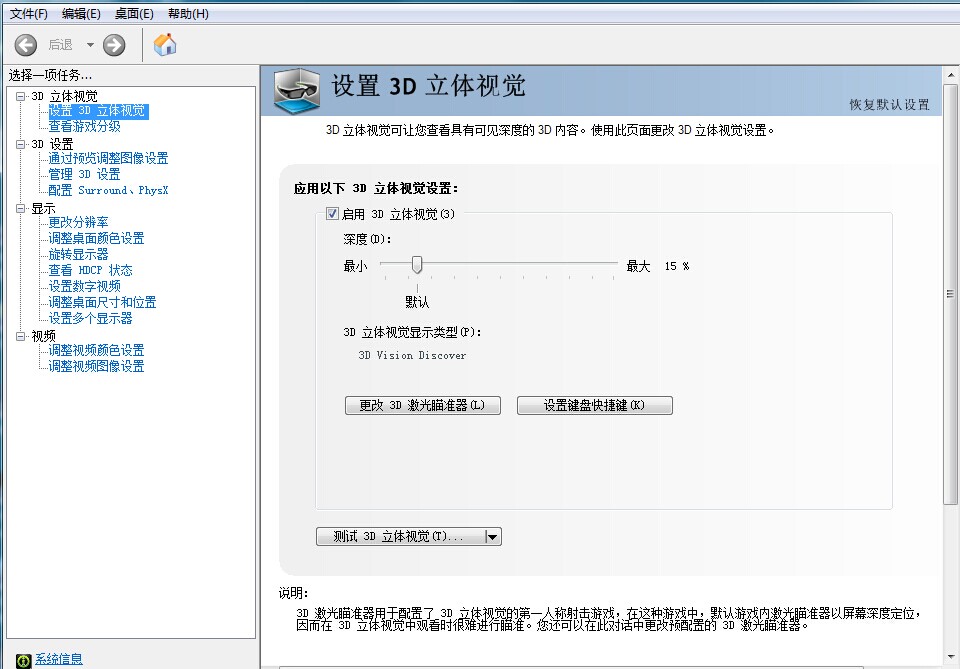Click the system information icon
Viewport: 960px width, 669px height.
(22, 659)
